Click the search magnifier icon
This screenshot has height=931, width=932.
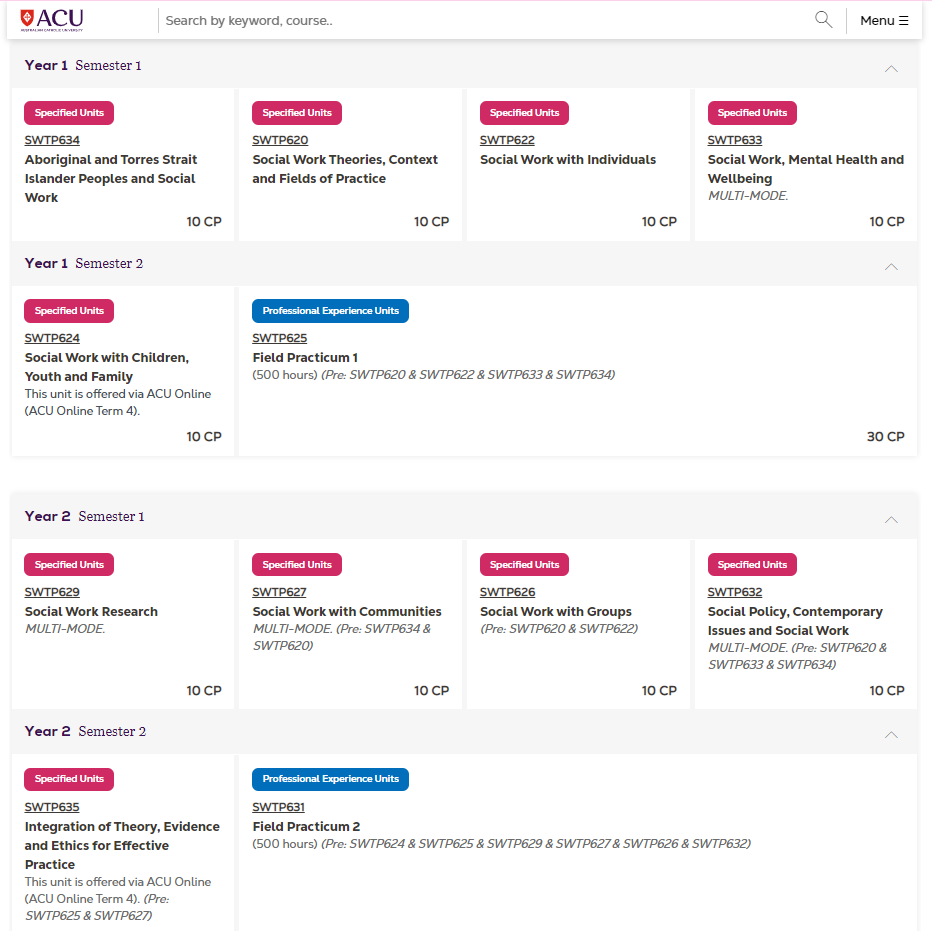pyautogui.click(x=823, y=20)
